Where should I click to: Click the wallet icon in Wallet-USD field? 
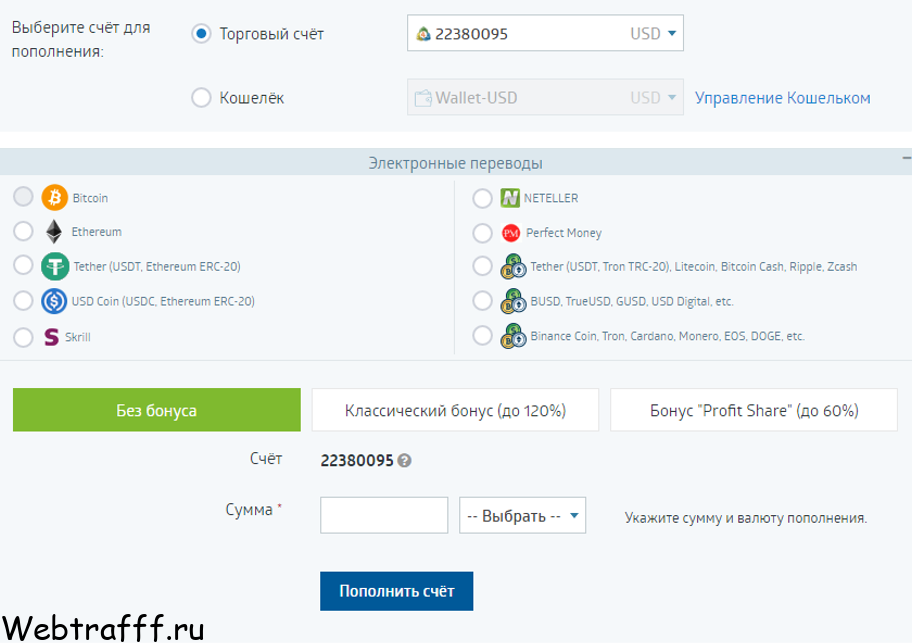pyautogui.click(x=423, y=98)
